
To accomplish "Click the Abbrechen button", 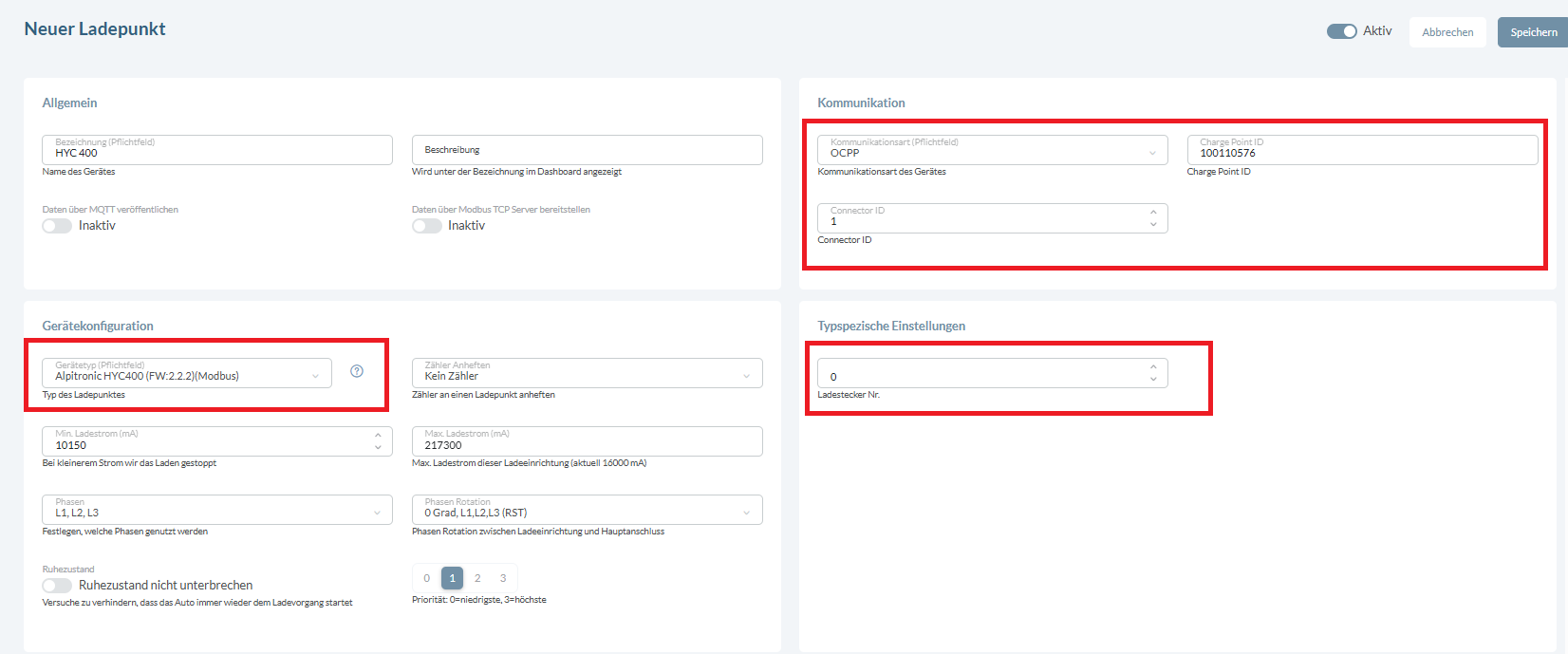I will [x=1447, y=32].
